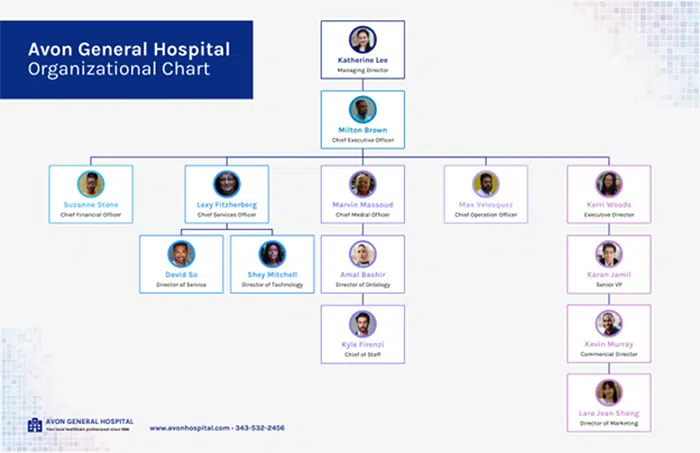Click the Director of Technology title text
The image size is (700, 453).
[x=272, y=284]
